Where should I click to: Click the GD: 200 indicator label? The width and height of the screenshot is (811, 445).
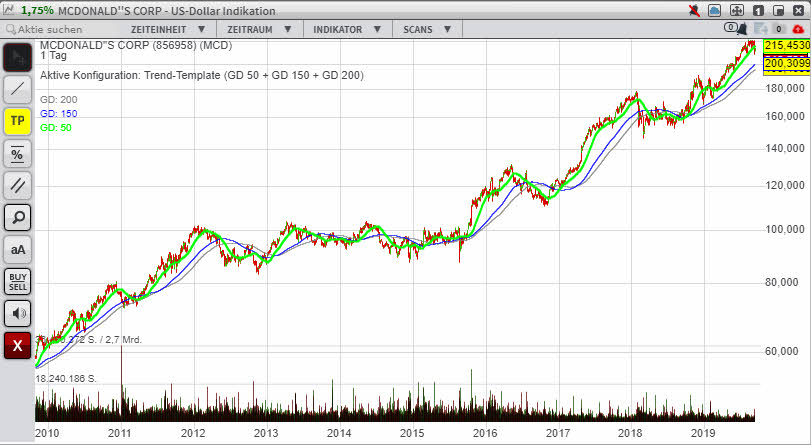coord(58,100)
